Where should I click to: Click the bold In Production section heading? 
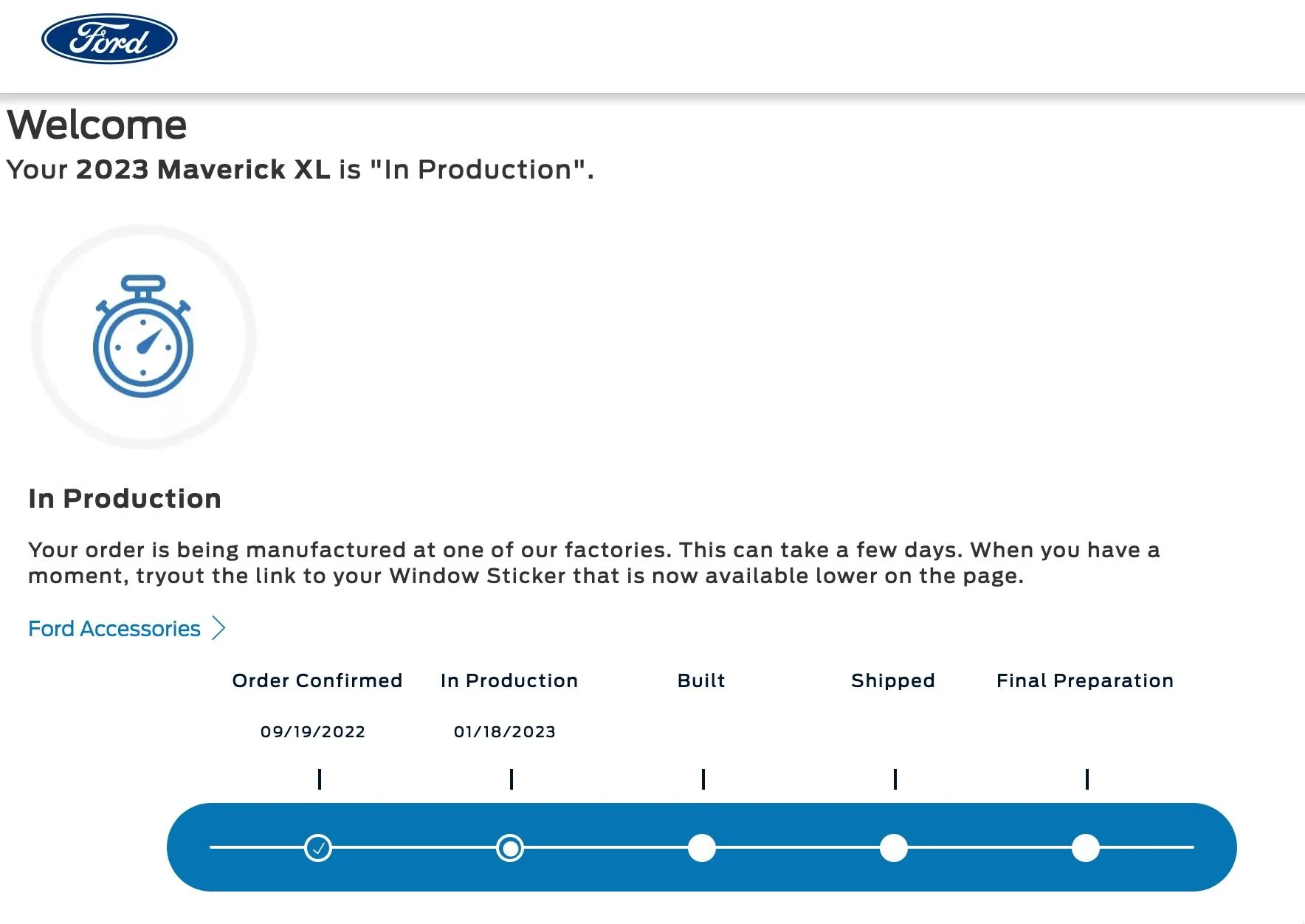(x=125, y=499)
